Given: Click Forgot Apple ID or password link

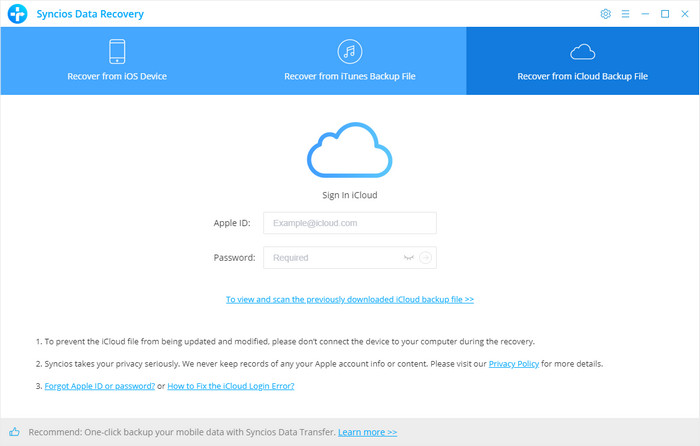Looking at the screenshot, I should tap(100, 386).
